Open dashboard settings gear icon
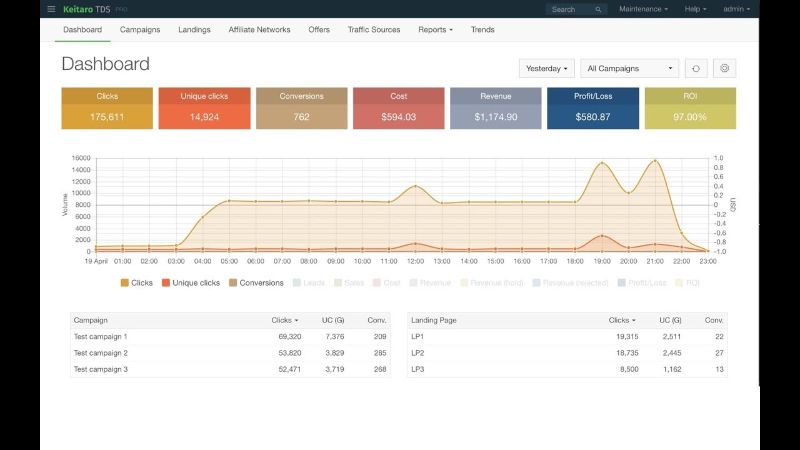Image resolution: width=800 pixels, height=450 pixels. point(726,69)
